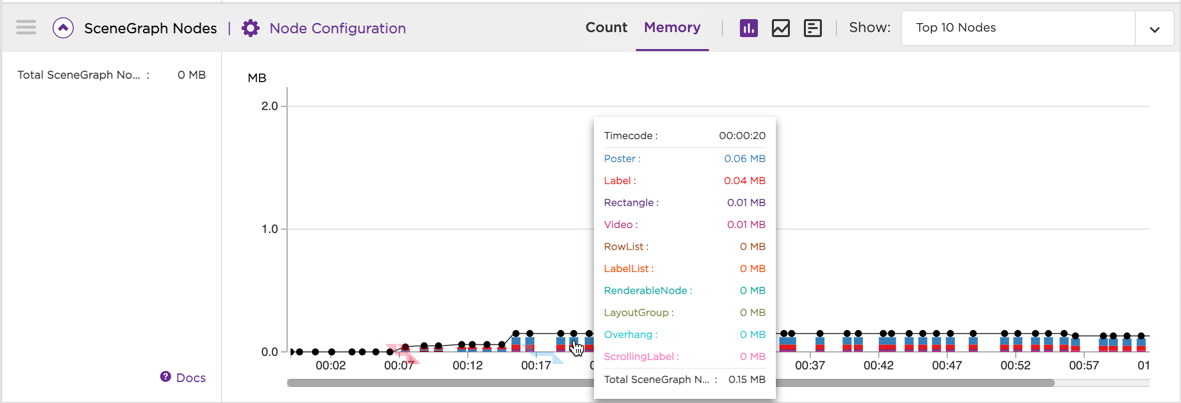Open the Top 10 Nodes dropdown
Image resolution: width=1181 pixels, height=403 pixels.
[x=1037, y=29]
